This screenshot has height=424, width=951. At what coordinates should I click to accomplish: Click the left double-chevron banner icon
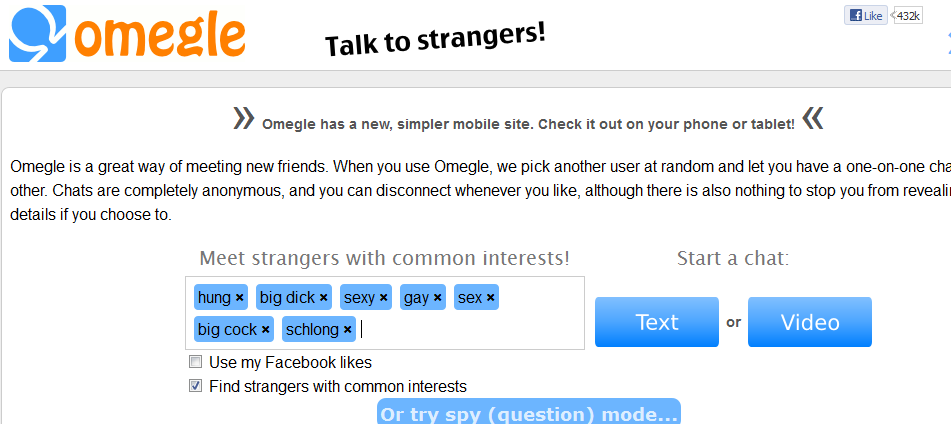[x=243, y=118]
